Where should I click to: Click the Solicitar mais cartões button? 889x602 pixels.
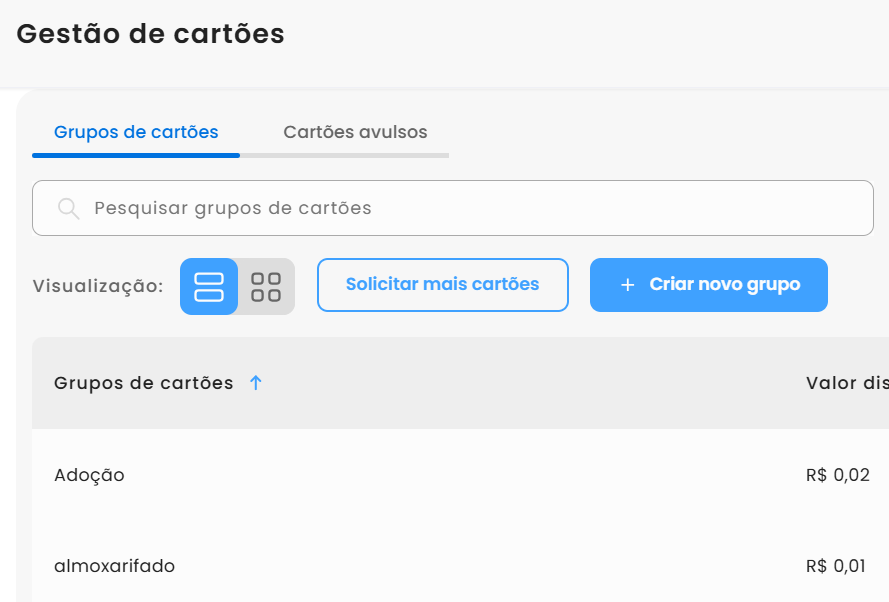[442, 285]
